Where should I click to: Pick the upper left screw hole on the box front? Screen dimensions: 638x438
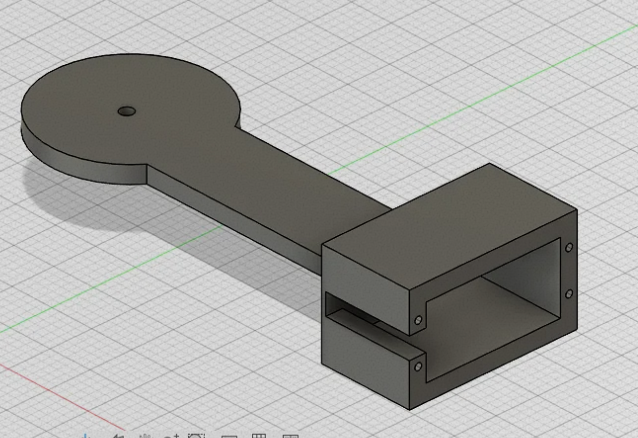(x=418, y=320)
